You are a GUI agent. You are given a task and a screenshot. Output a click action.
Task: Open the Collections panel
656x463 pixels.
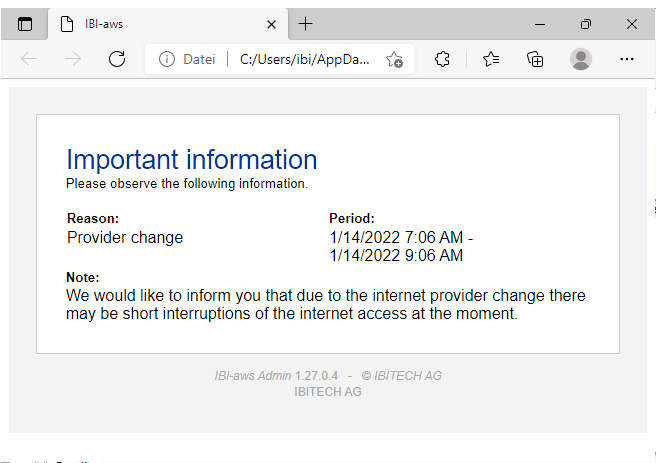click(536, 59)
